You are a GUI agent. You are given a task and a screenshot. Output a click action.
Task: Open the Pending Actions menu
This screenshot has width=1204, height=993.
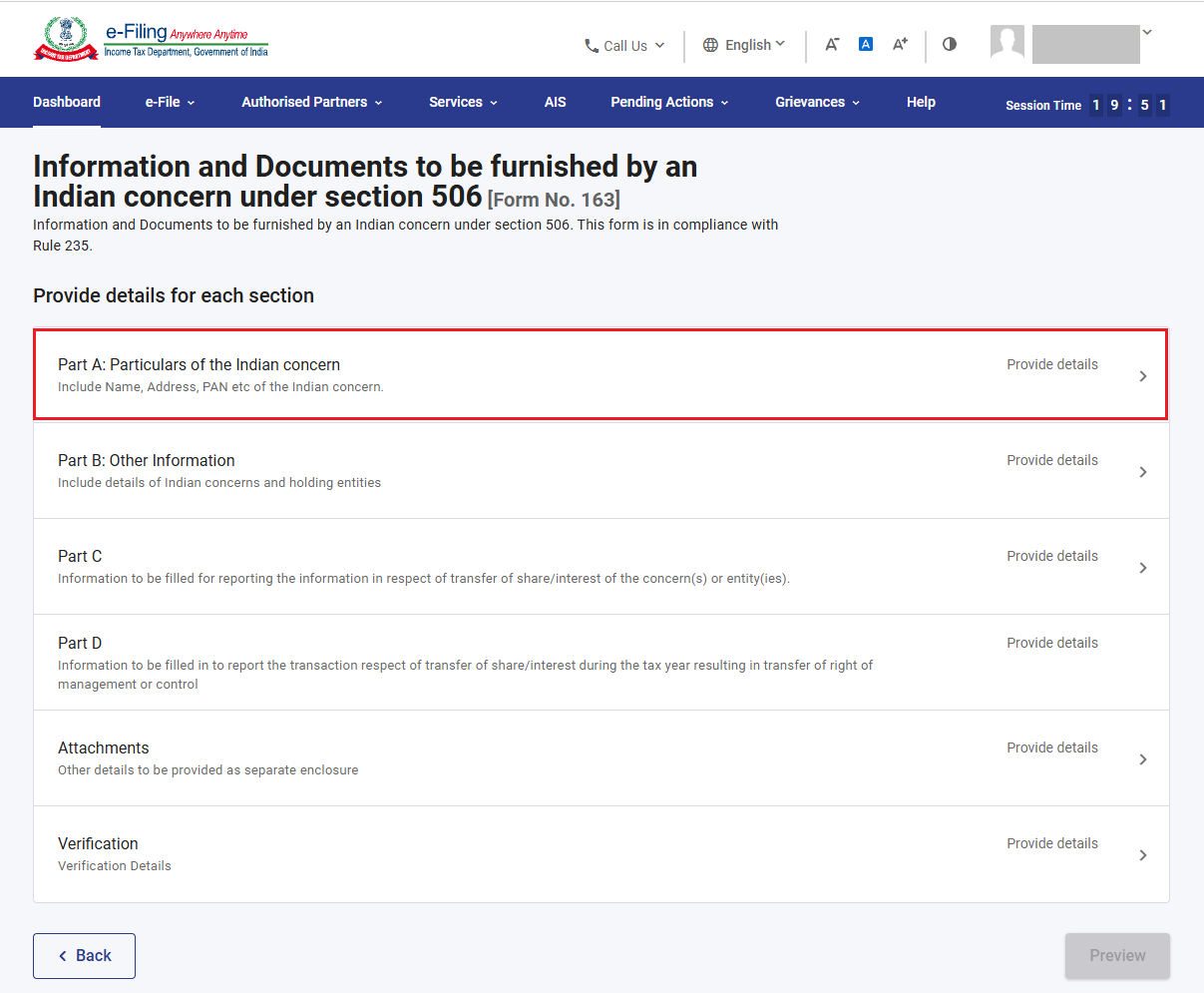tap(670, 102)
